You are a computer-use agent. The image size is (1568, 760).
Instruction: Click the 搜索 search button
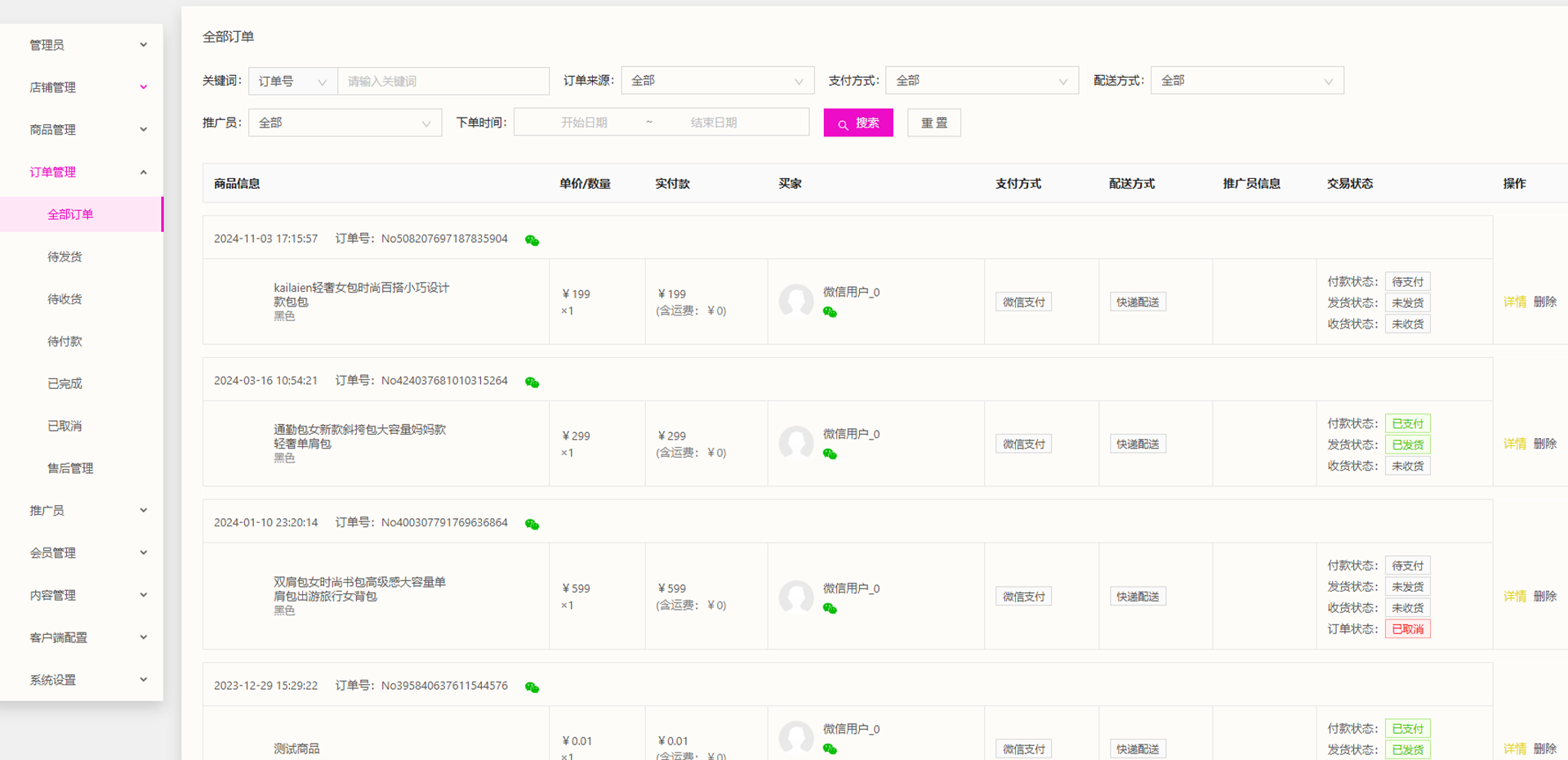(858, 123)
